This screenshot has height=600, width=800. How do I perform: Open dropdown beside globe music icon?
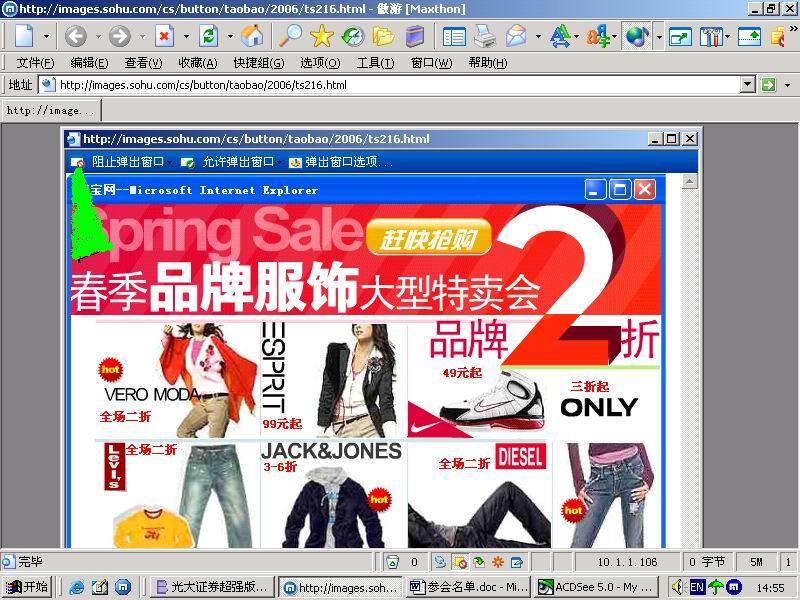coord(659,37)
